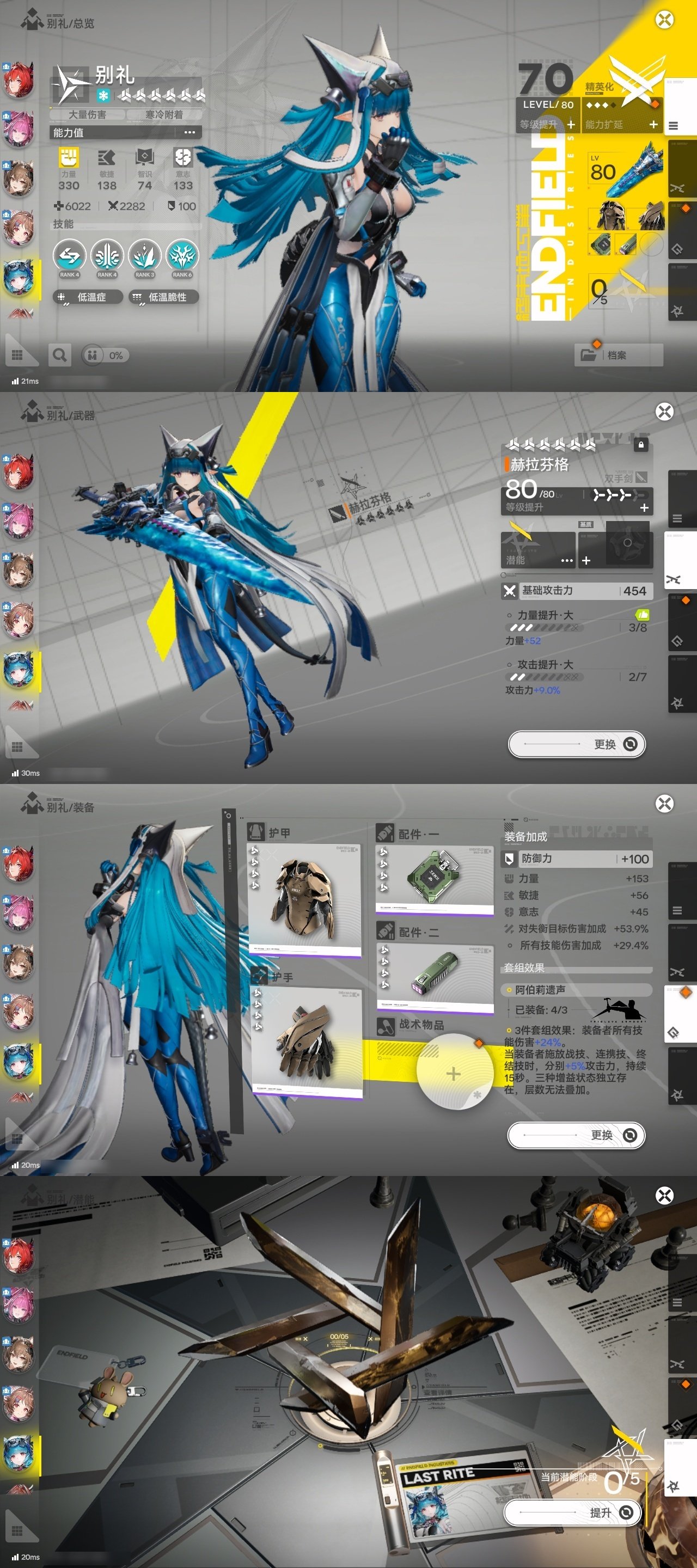Viewport: 697px width, 1568px height.
Task: Select the RANK 3 skill icon
Action: tap(145, 256)
